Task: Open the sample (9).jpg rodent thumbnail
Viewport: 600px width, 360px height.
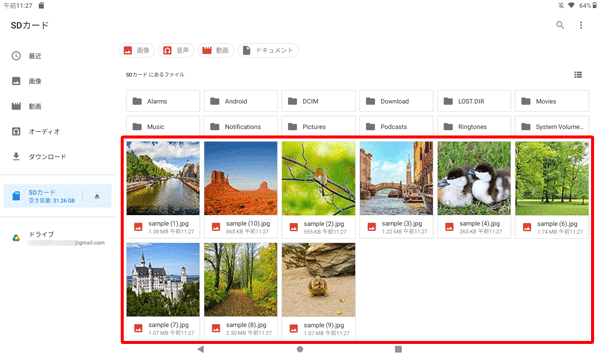Action: point(318,280)
